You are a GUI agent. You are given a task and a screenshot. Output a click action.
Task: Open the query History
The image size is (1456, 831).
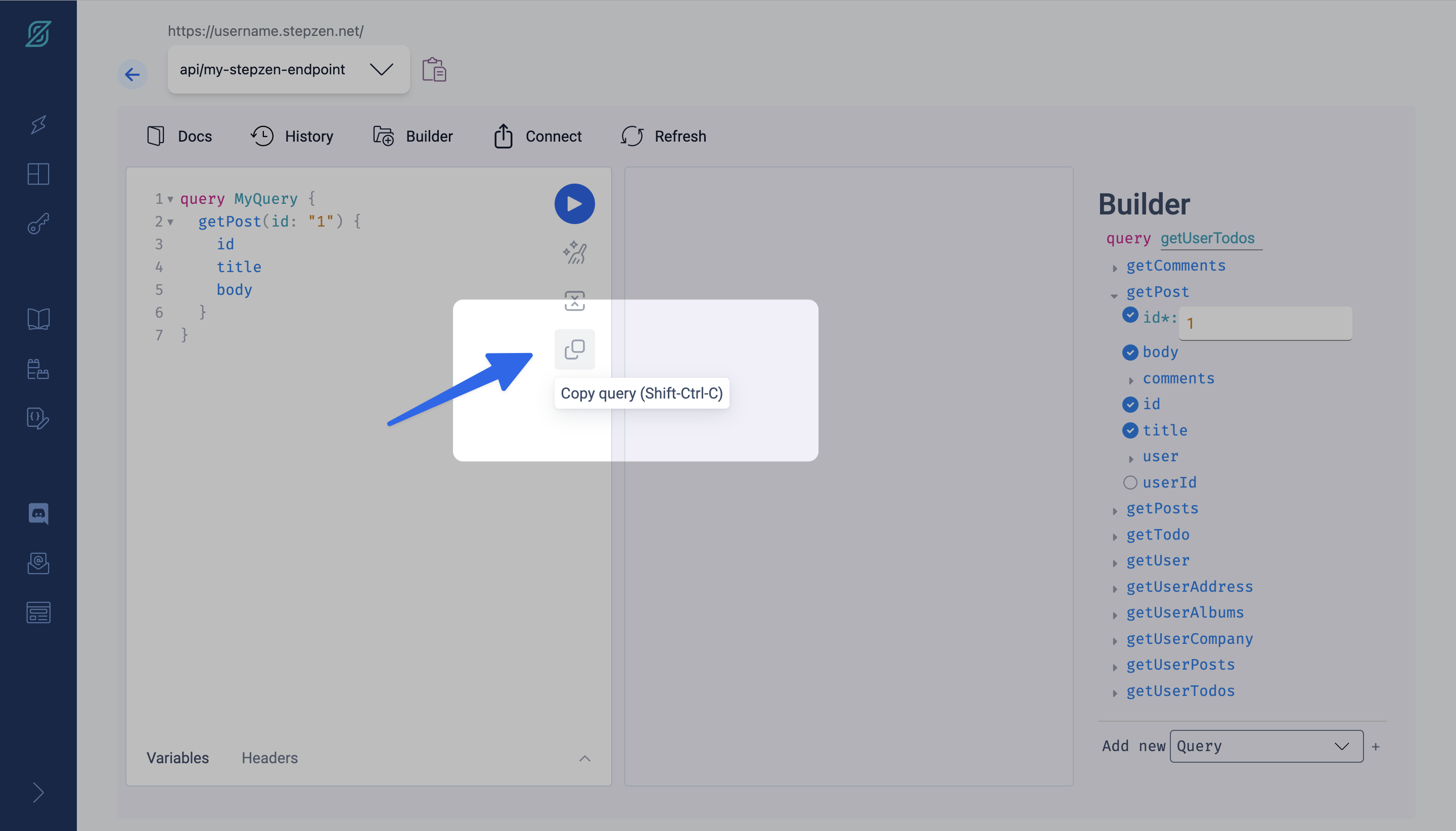coord(292,137)
